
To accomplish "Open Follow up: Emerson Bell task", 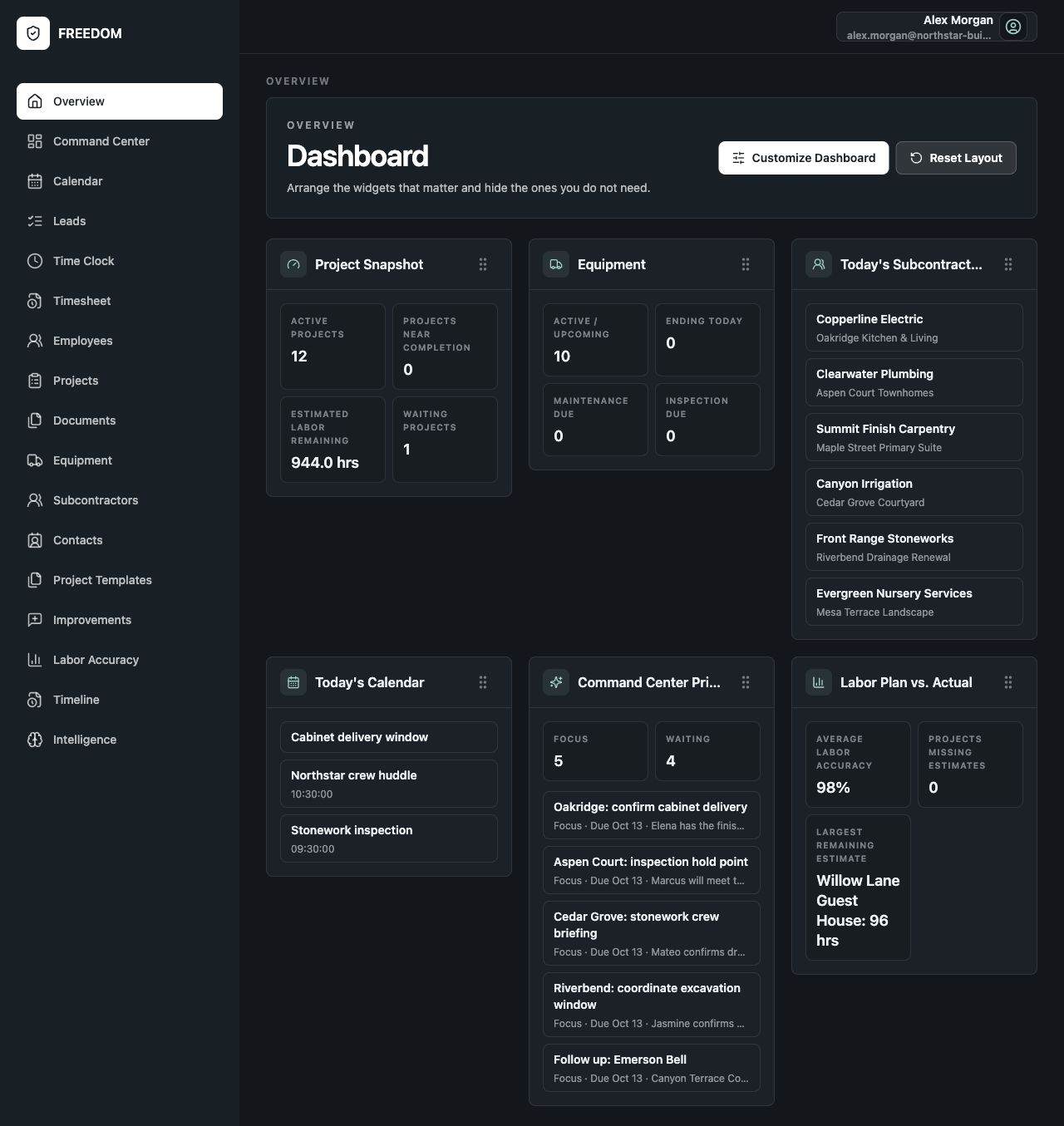I will pyautogui.click(x=652, y=1068).
